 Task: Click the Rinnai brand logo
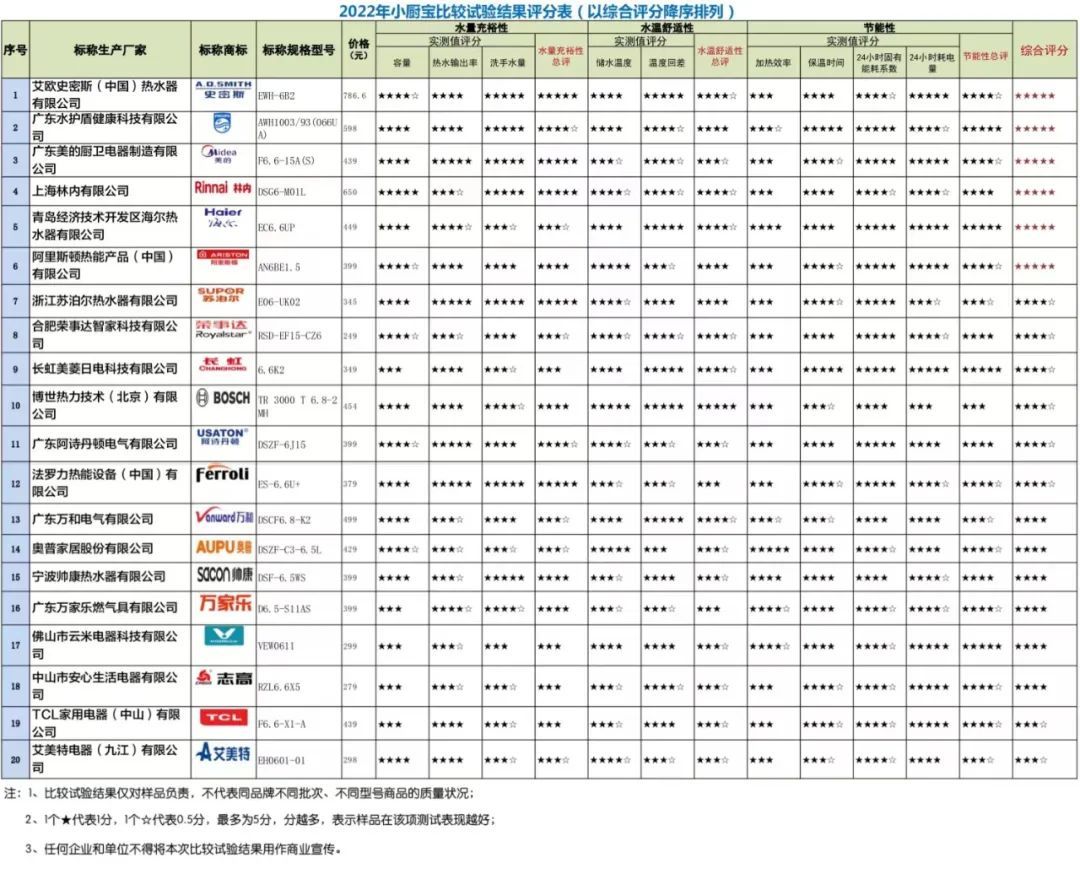coord(223,188)
